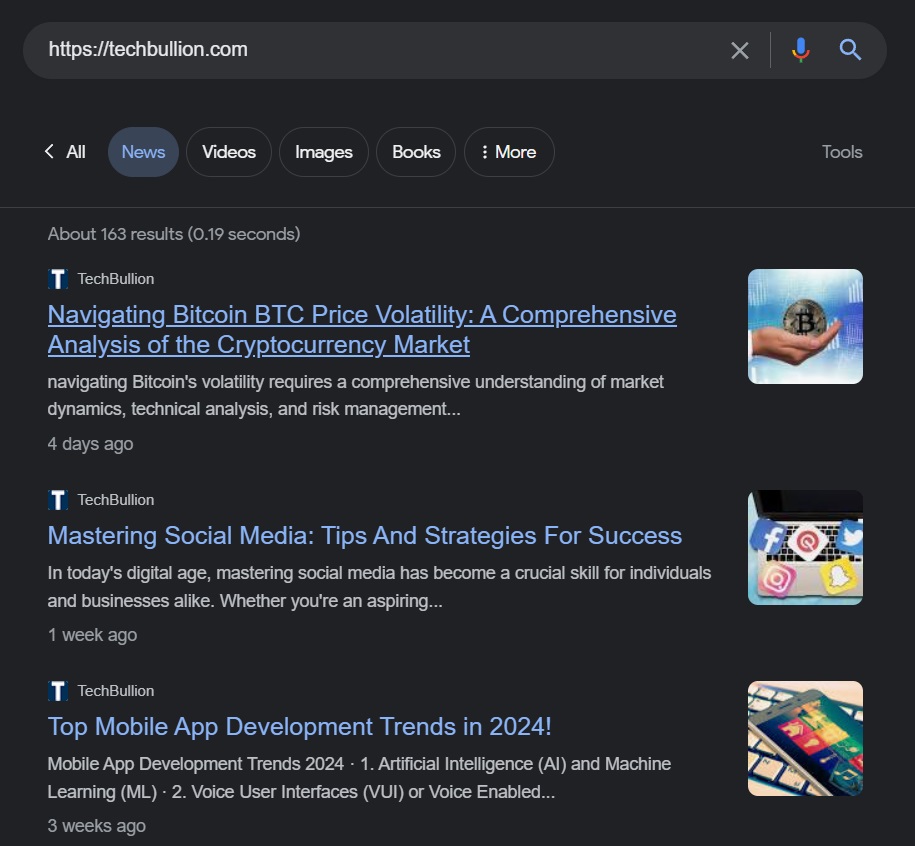Submit search with the magnifying glass icon

[x=850, y=50]
